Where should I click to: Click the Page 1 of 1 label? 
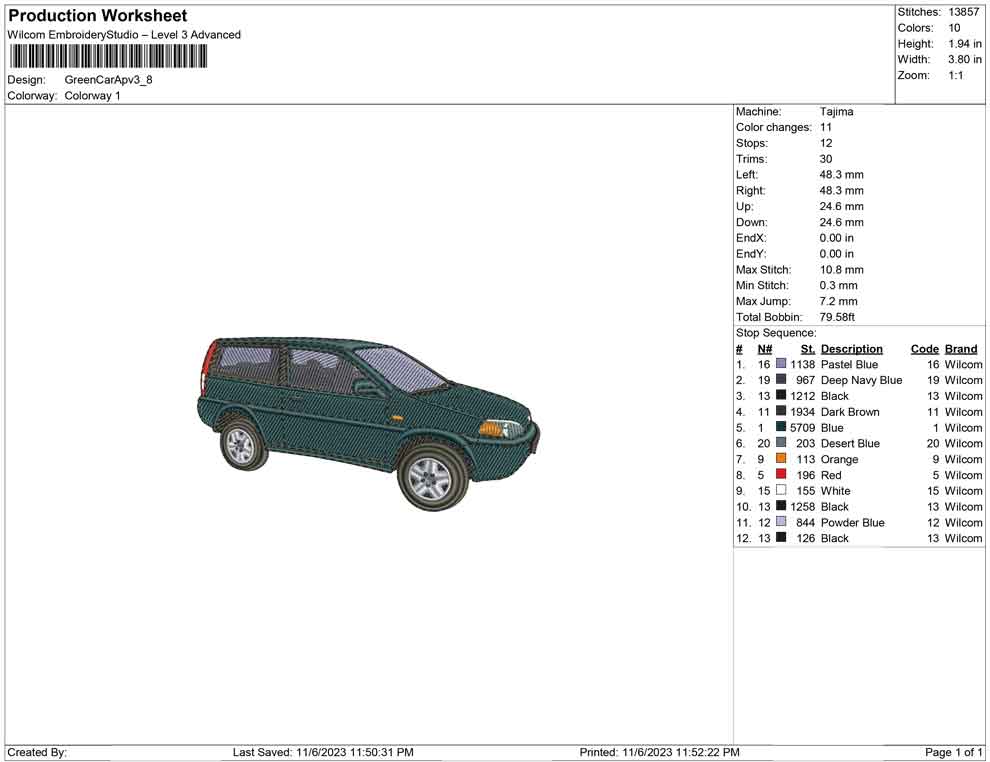point(950,752)
